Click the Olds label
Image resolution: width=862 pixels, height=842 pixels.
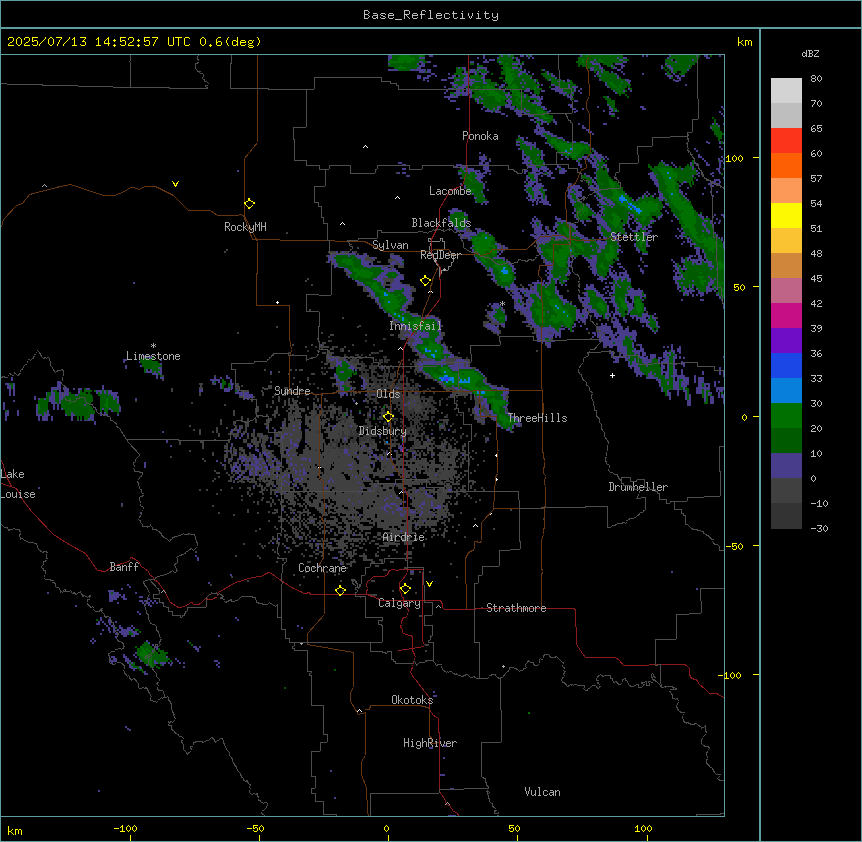coord(388,394)
